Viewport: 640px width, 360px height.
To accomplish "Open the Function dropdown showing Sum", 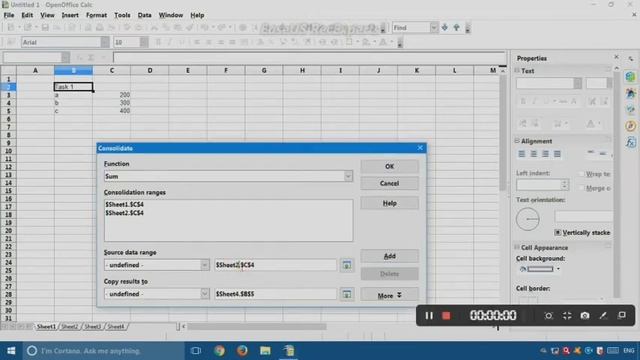I will pos(348,176).
